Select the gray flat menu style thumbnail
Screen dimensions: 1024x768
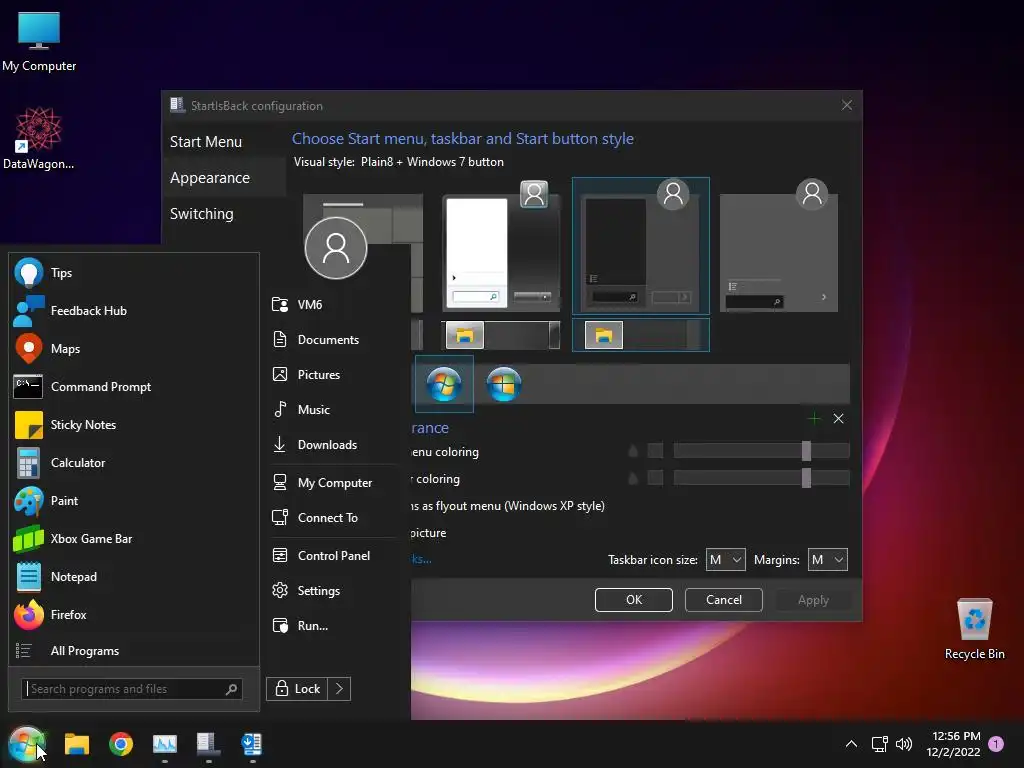point(779,246)
